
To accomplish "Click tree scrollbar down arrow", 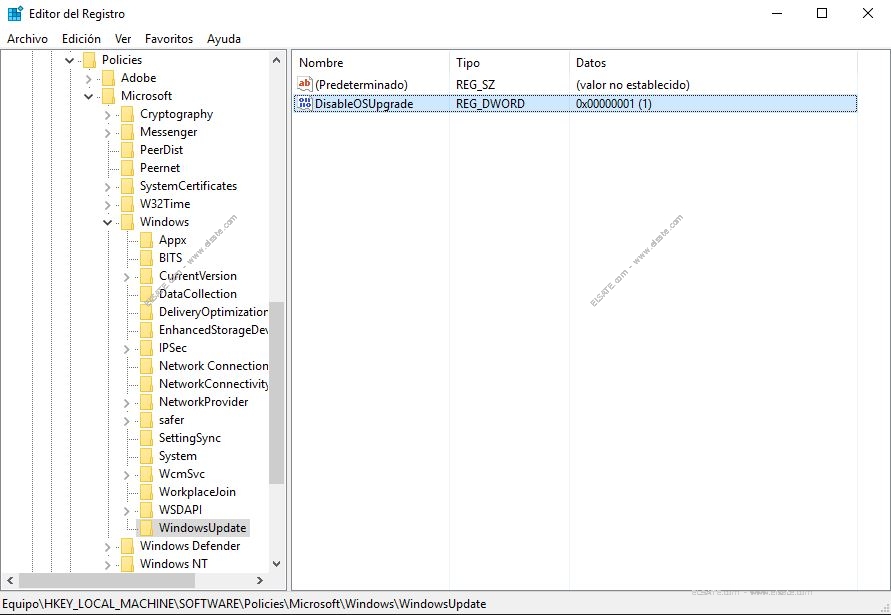I will [x=277, y=564].
